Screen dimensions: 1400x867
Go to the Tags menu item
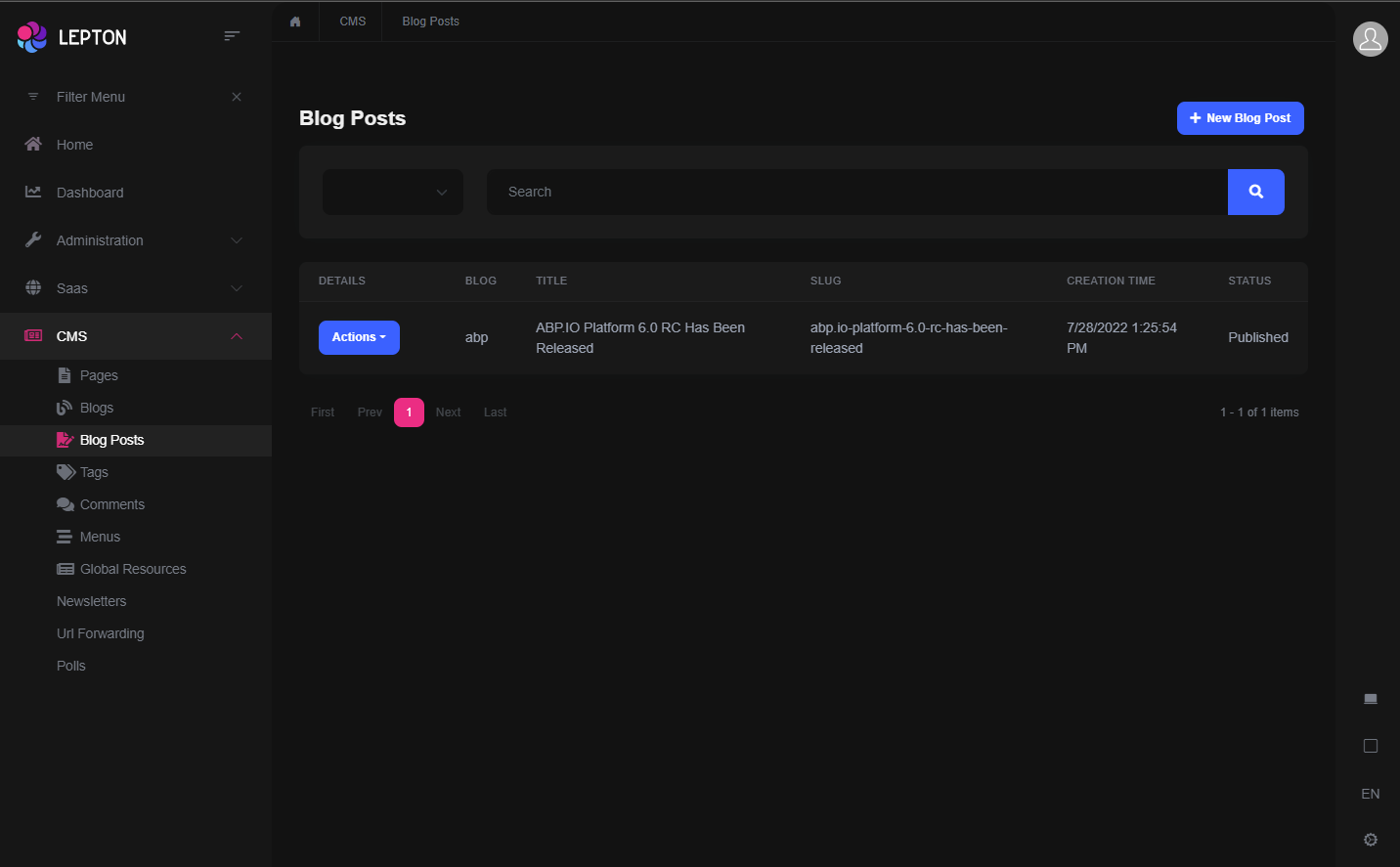pos(94,472)
